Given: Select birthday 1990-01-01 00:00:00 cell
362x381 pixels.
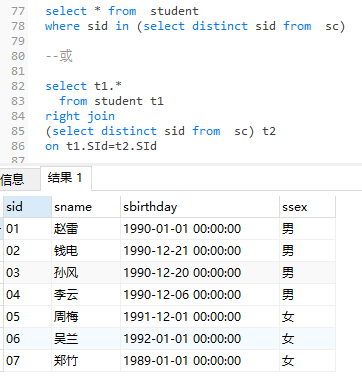Looking at the screenshot, I should tap(200, 229).
